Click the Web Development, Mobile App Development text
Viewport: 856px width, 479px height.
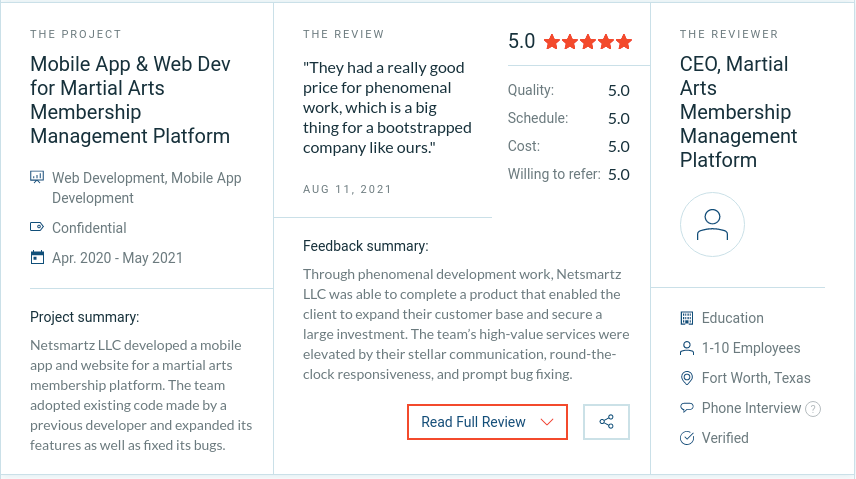point(146,188)
